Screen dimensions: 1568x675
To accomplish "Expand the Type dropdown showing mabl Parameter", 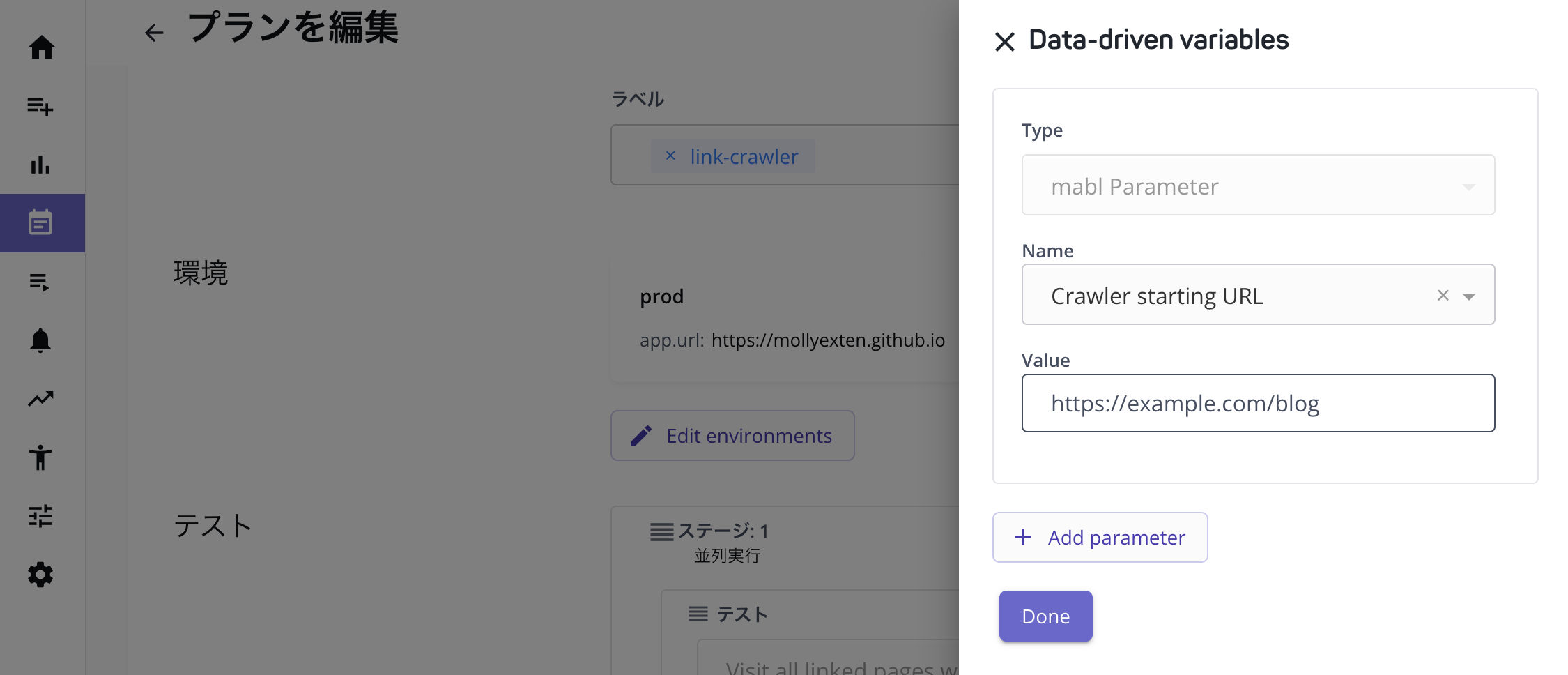I will [1258, 185].
